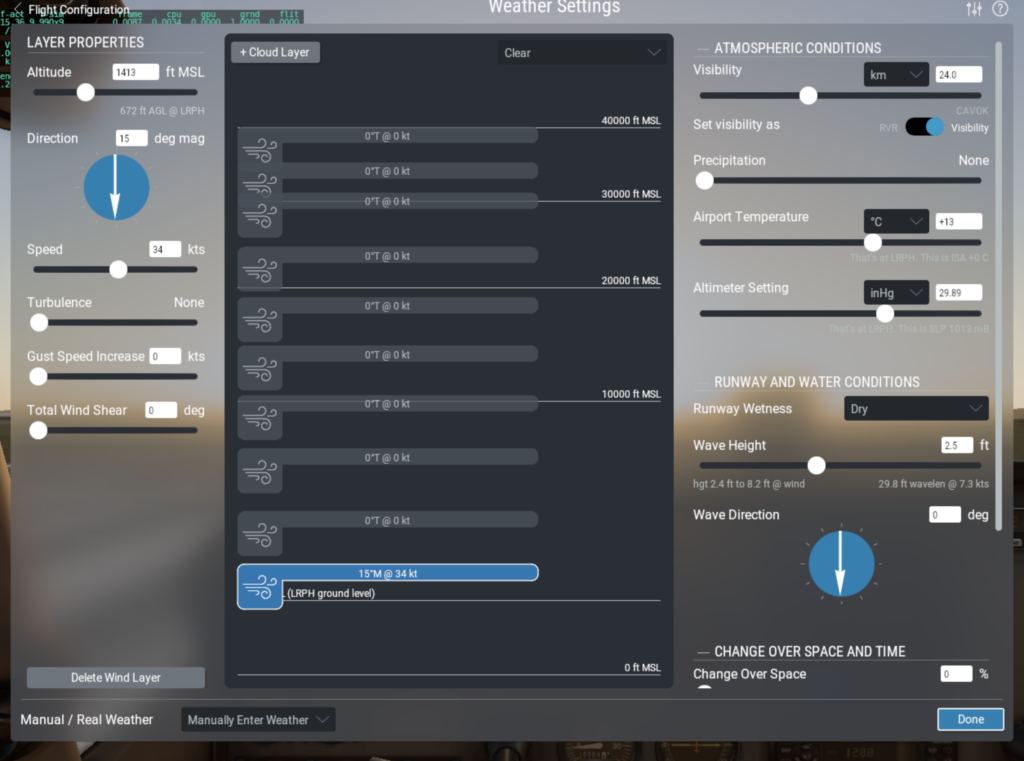Confirm weather settings with Done
The image size is (1024, 761).
click(x=969, y=719)
